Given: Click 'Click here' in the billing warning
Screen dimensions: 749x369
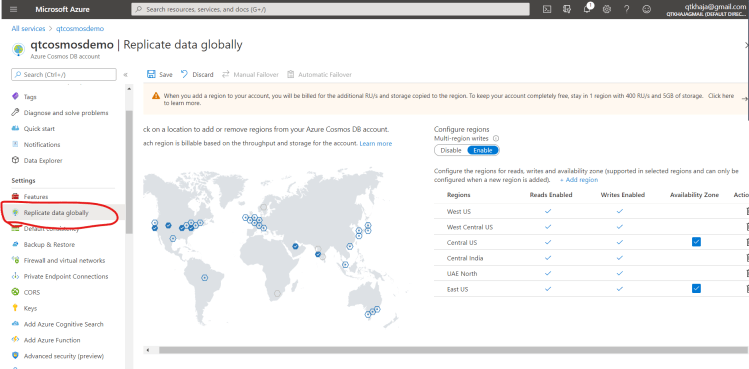Looking at the screenshot, I should pos(721,96).
